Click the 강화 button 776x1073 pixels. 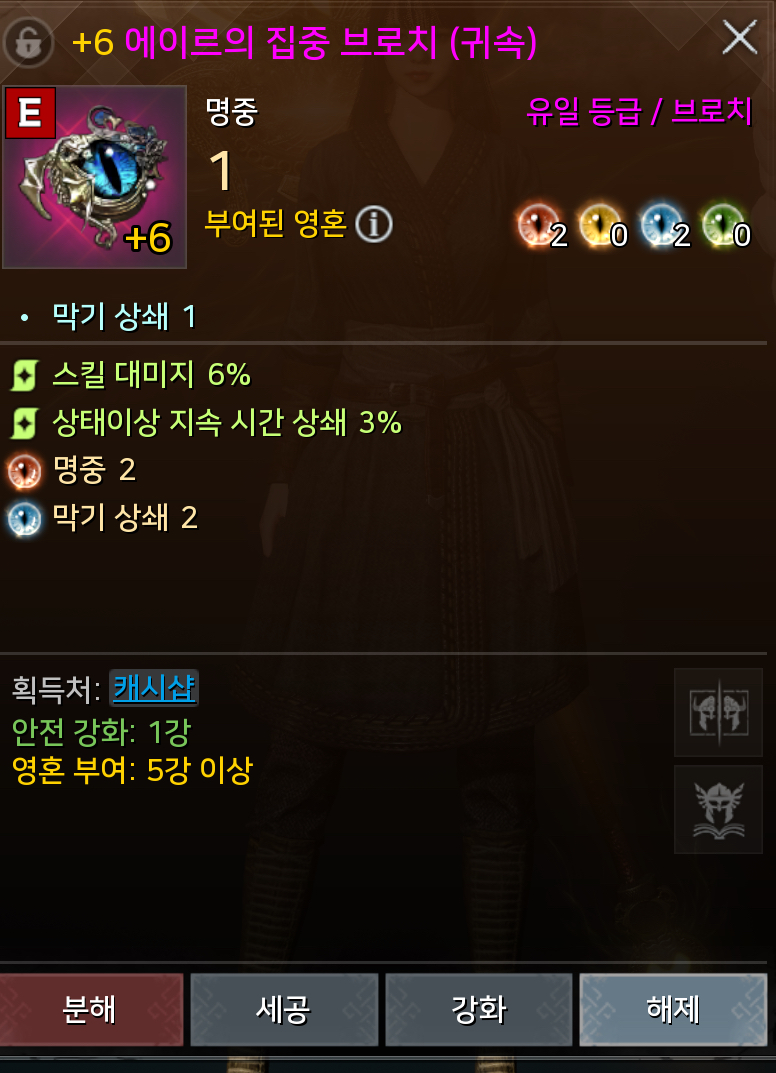(x=479, y=1009)
